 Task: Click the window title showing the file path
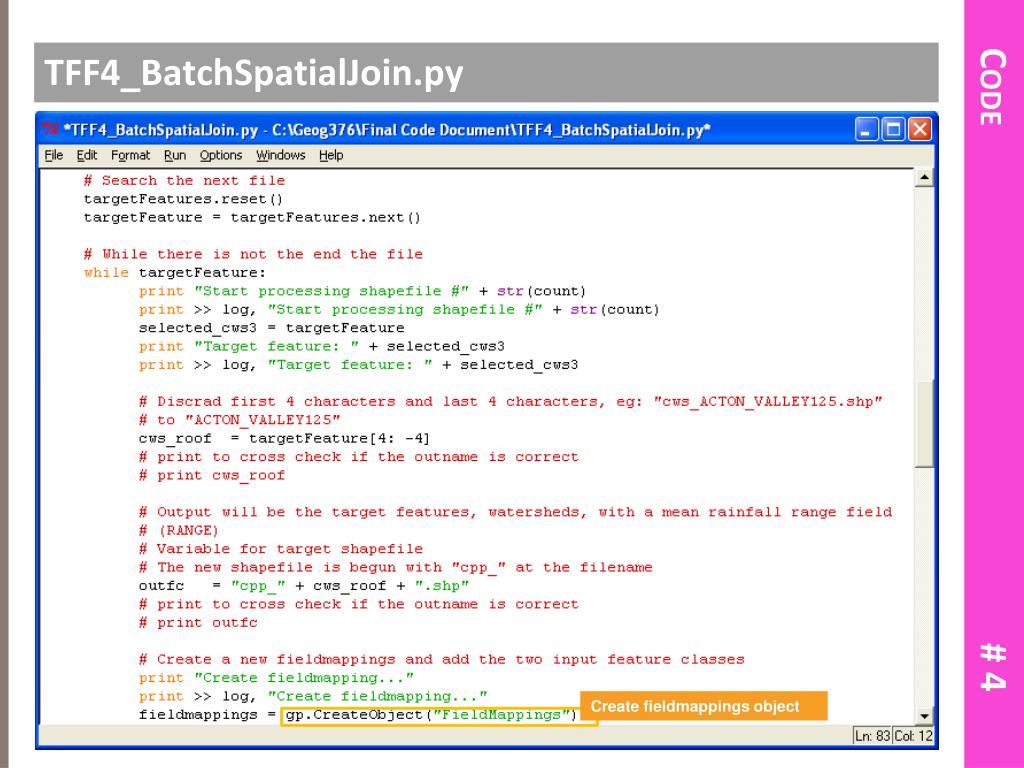pos(387,130)
